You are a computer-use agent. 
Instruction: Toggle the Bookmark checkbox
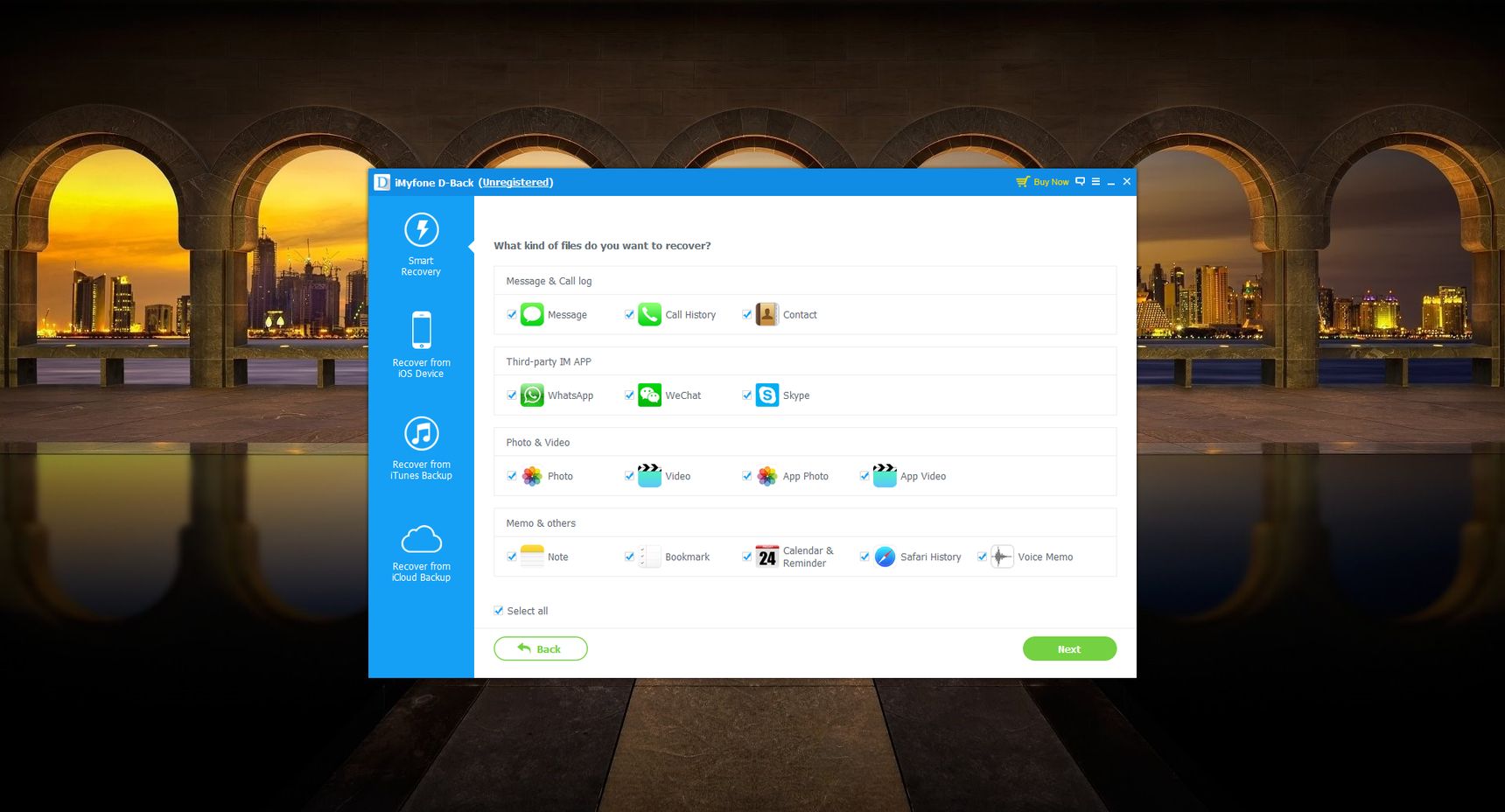pos(629,556)
